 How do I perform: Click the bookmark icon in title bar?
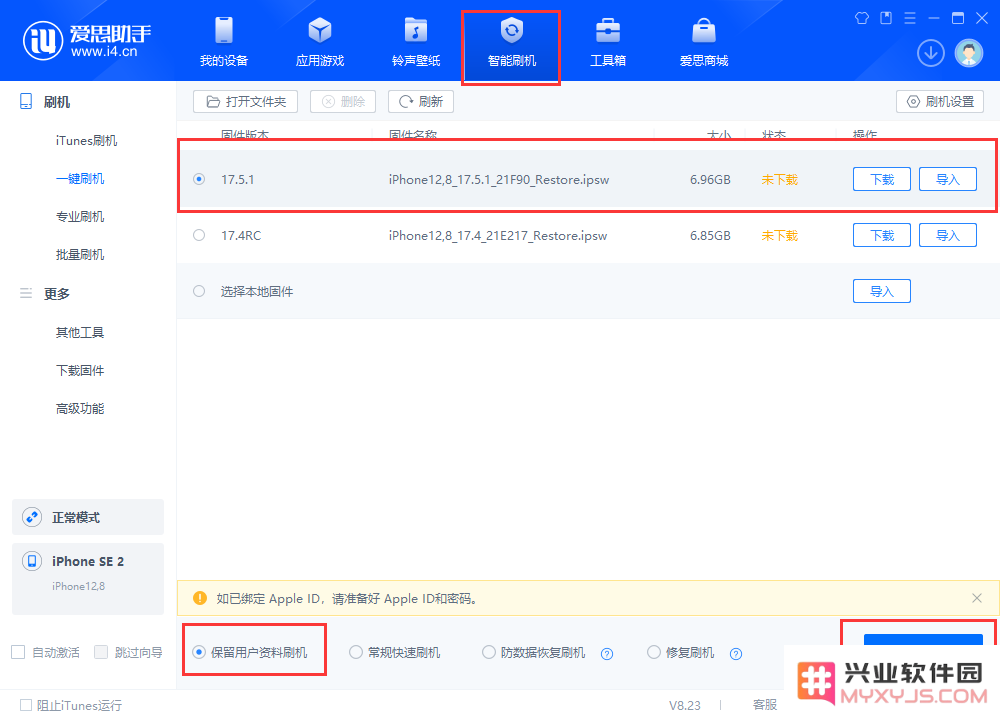pyautogui.click(x=886, y=18)
